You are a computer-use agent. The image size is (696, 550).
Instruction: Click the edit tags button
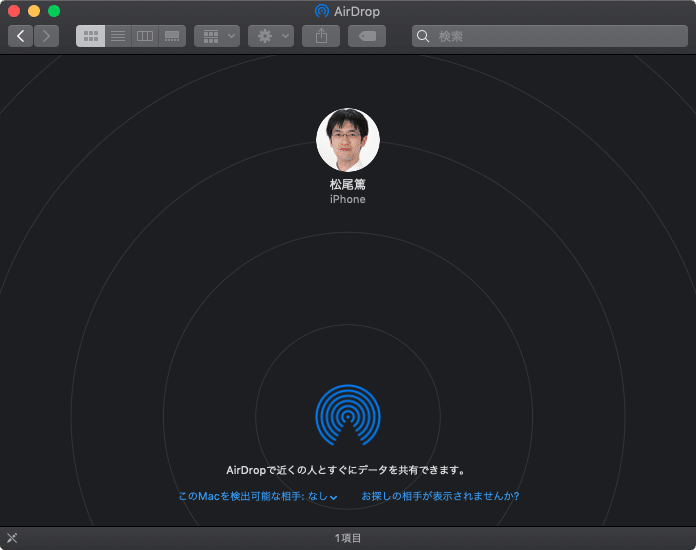367,36
